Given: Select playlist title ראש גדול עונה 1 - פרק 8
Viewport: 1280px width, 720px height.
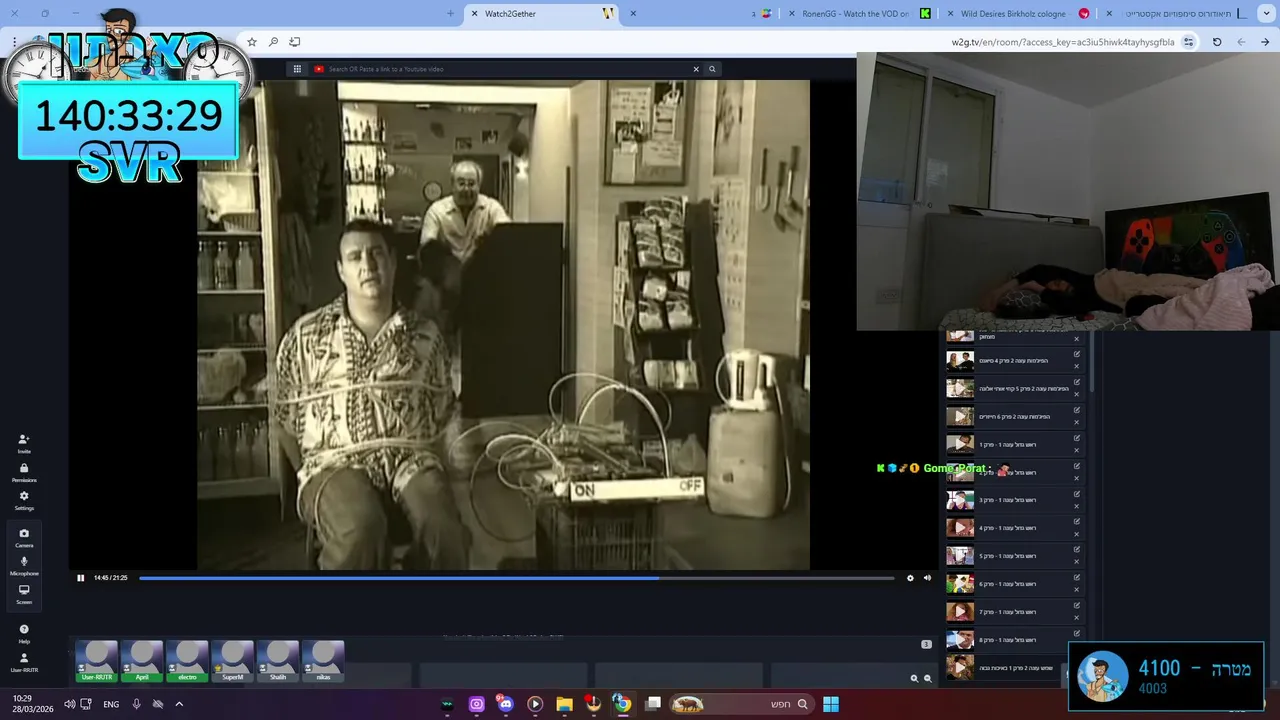Looking at the screenshot, I should (1008, 640).
